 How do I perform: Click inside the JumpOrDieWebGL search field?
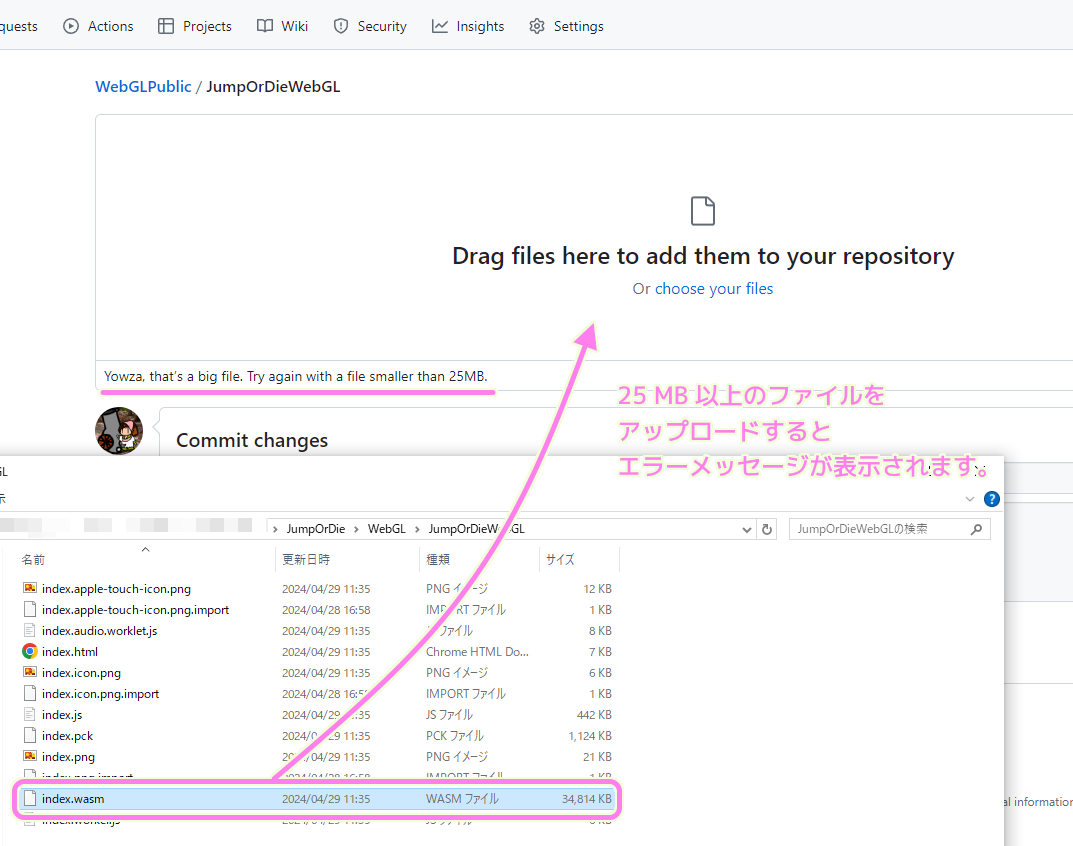click(x=880, y=528)
